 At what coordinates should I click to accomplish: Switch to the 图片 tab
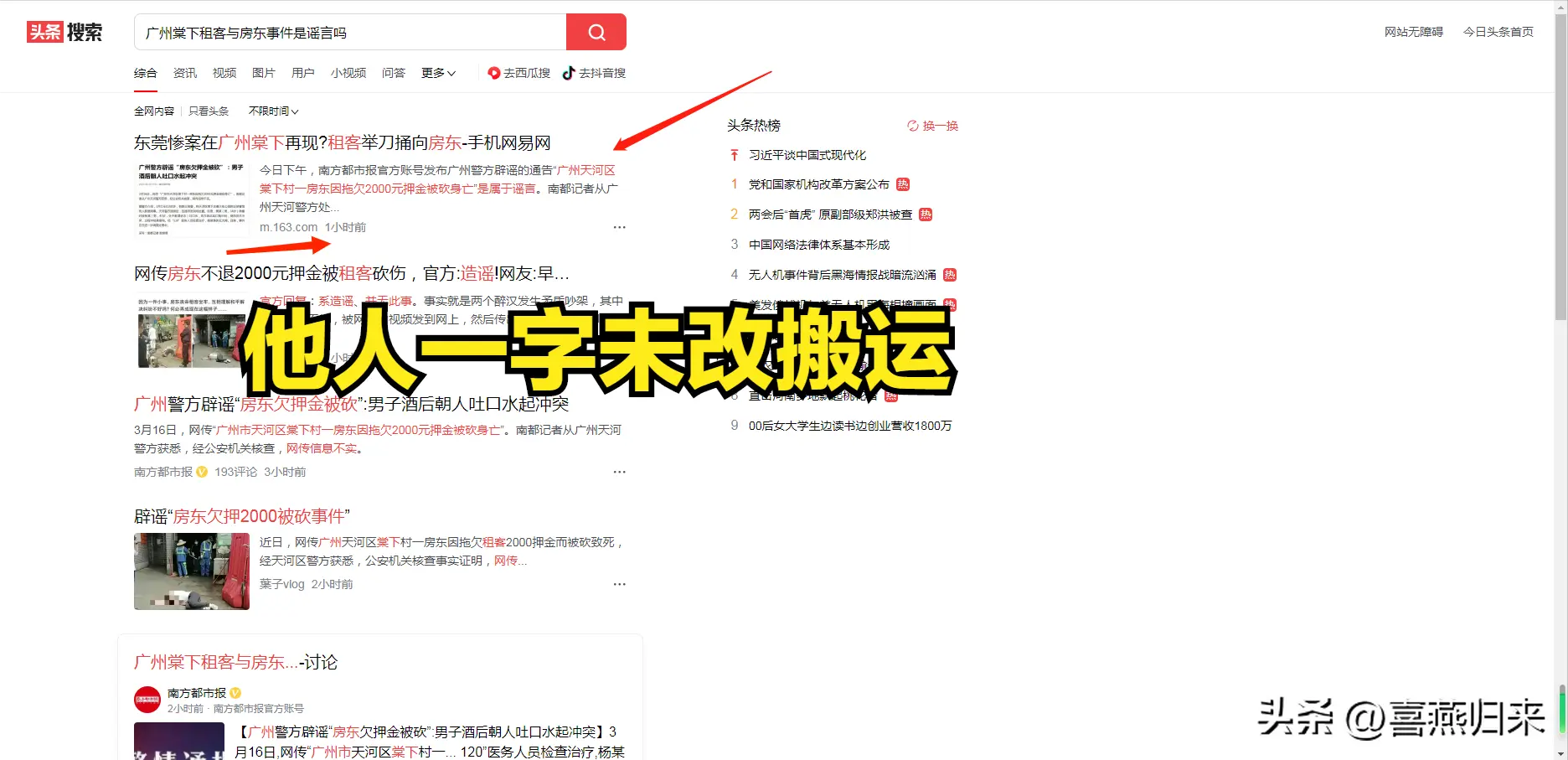pyautogui.click(x=264, y=73)
